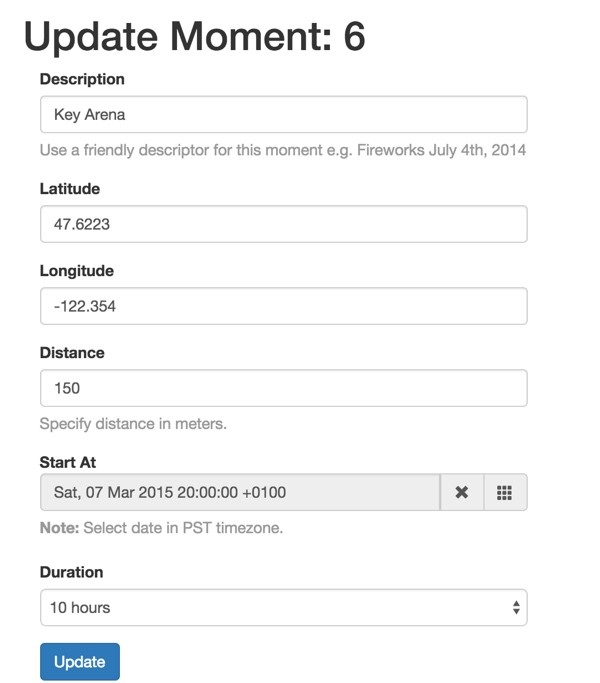The image size is (600, 683).
Task: Focus the Description field containing Key Arena
Action: tap(284, 115)
